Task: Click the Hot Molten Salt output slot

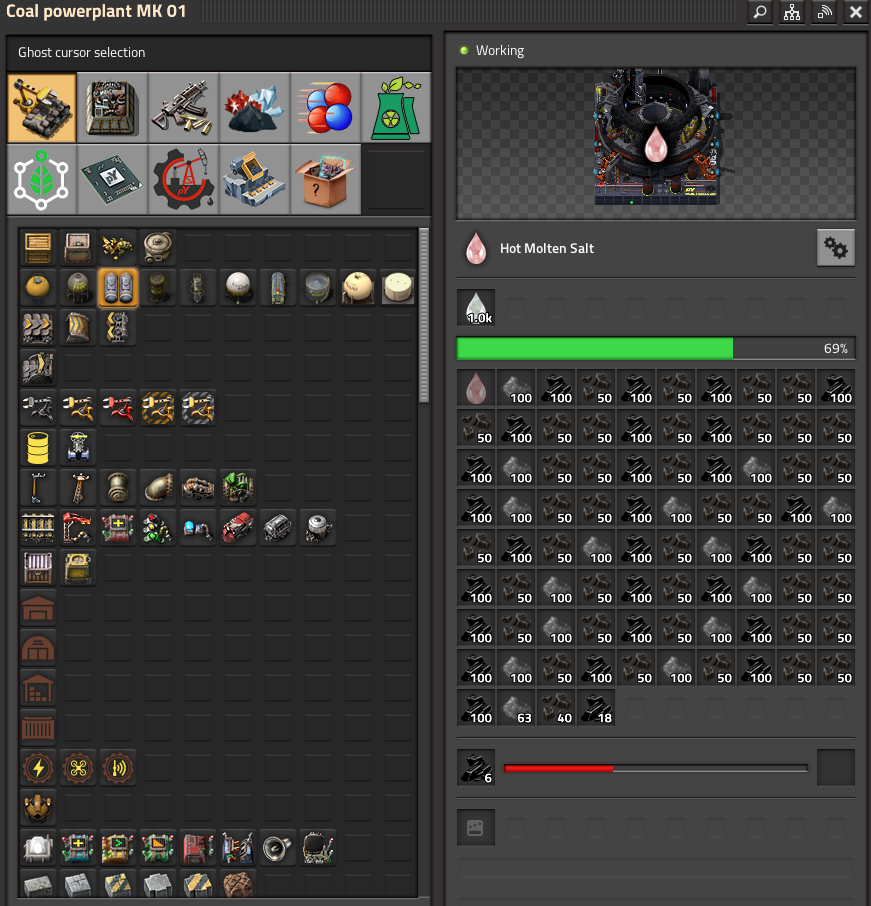Action: point(476,388)
